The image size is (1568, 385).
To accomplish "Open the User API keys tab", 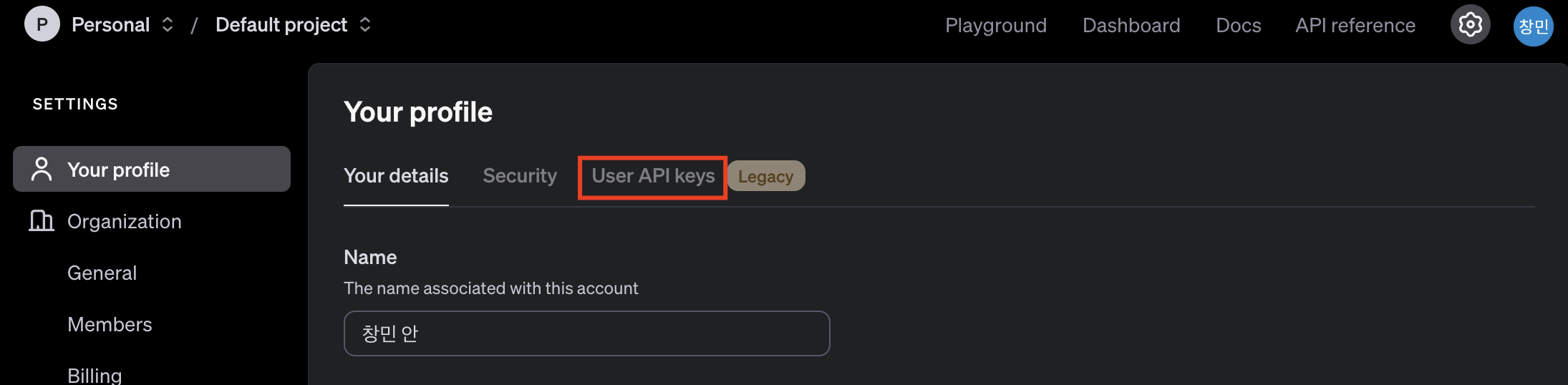I will pyautogui.click(x=653, y=176).
